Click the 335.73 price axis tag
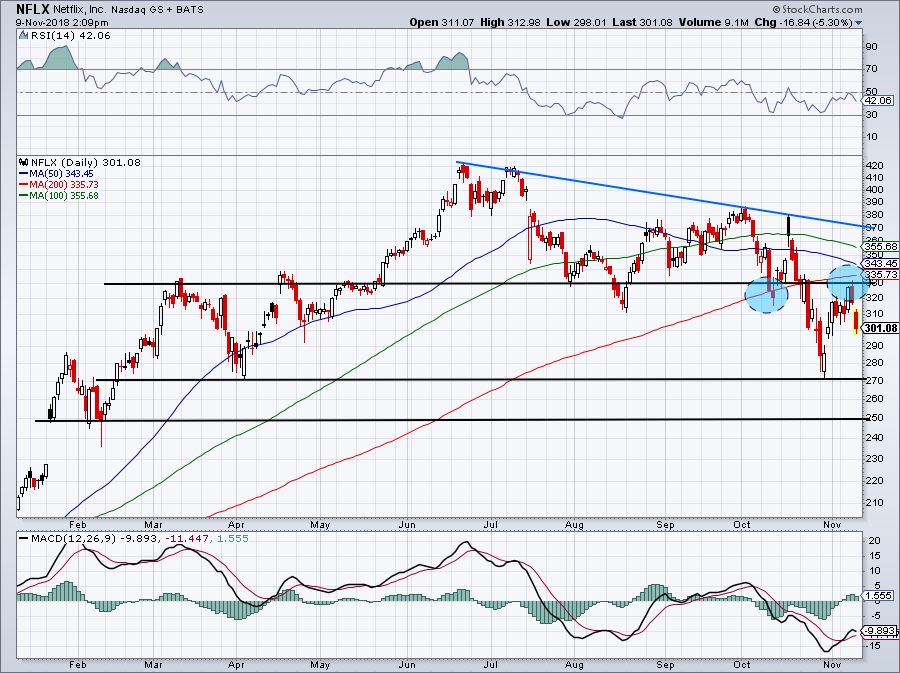900x673 pixels. click(880, 275)
